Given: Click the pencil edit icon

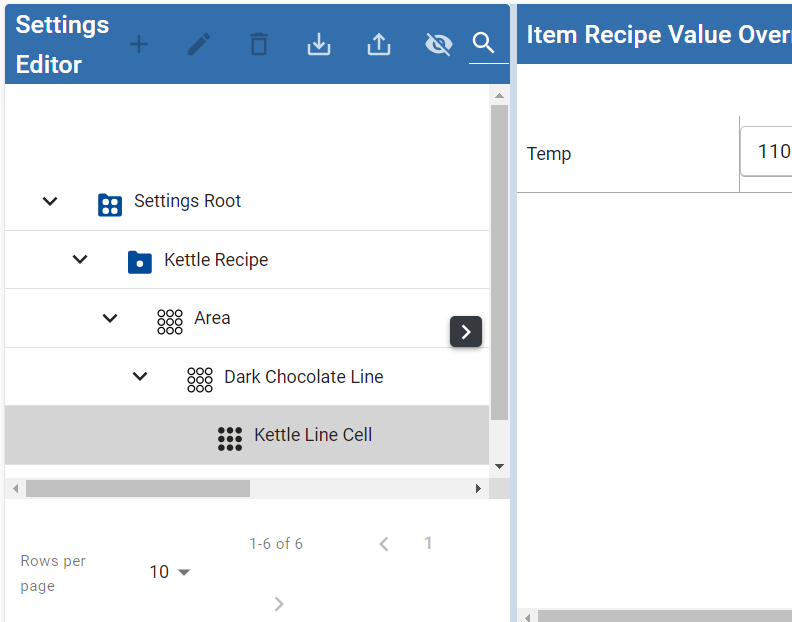Looking at the screenshot, I should coord(199,44).
